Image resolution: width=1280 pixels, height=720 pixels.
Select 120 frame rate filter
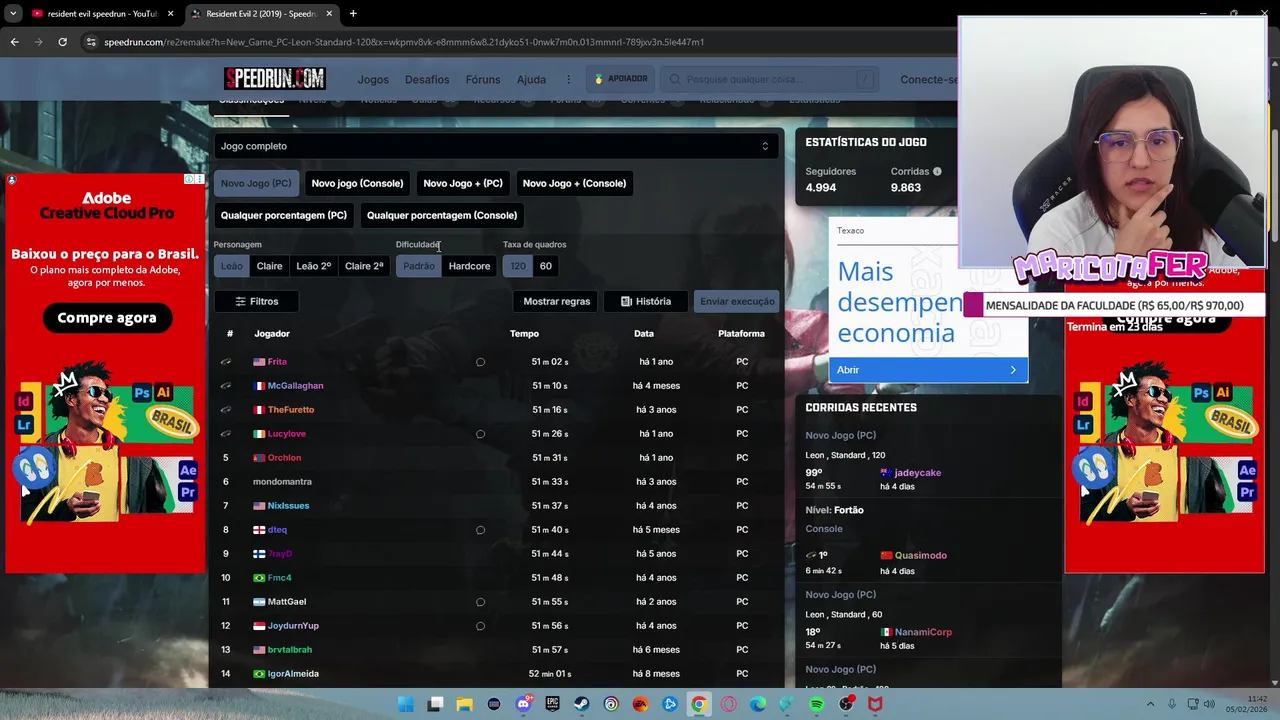tap(518, 266)
